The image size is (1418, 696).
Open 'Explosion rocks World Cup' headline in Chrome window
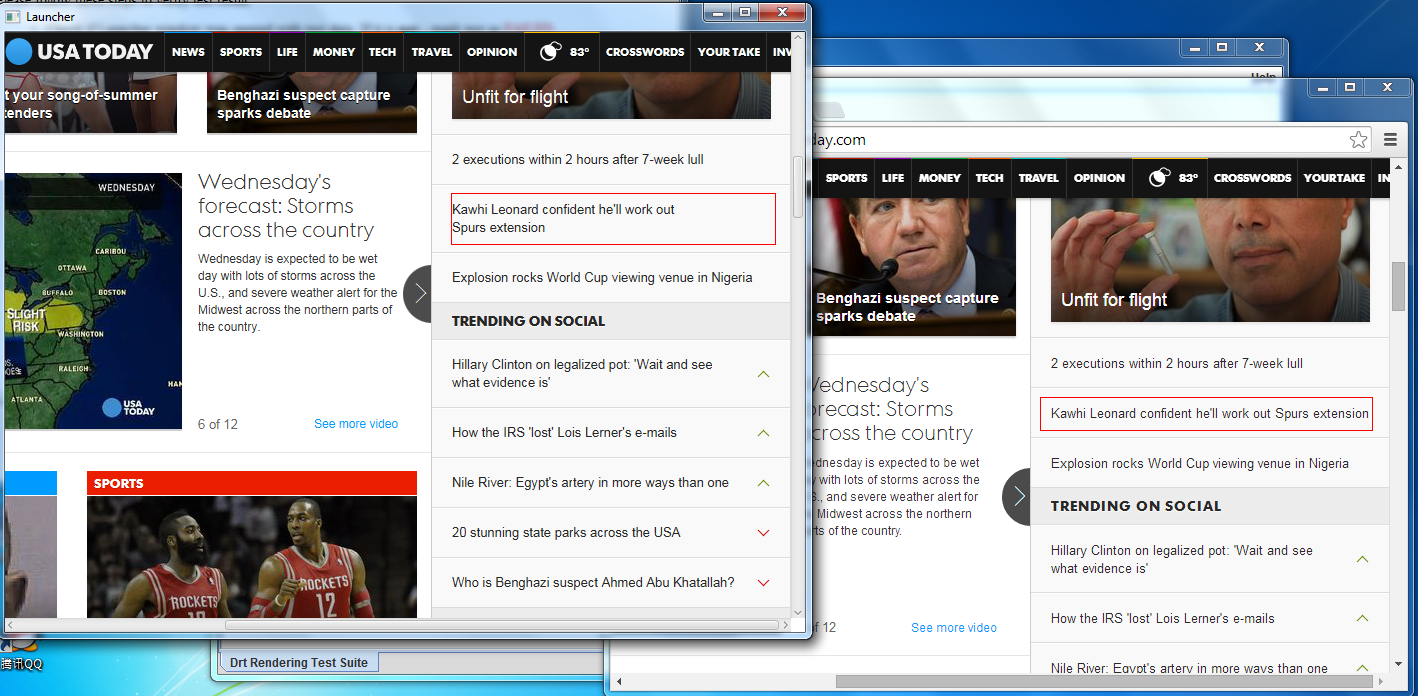(x=1199, y=464)
